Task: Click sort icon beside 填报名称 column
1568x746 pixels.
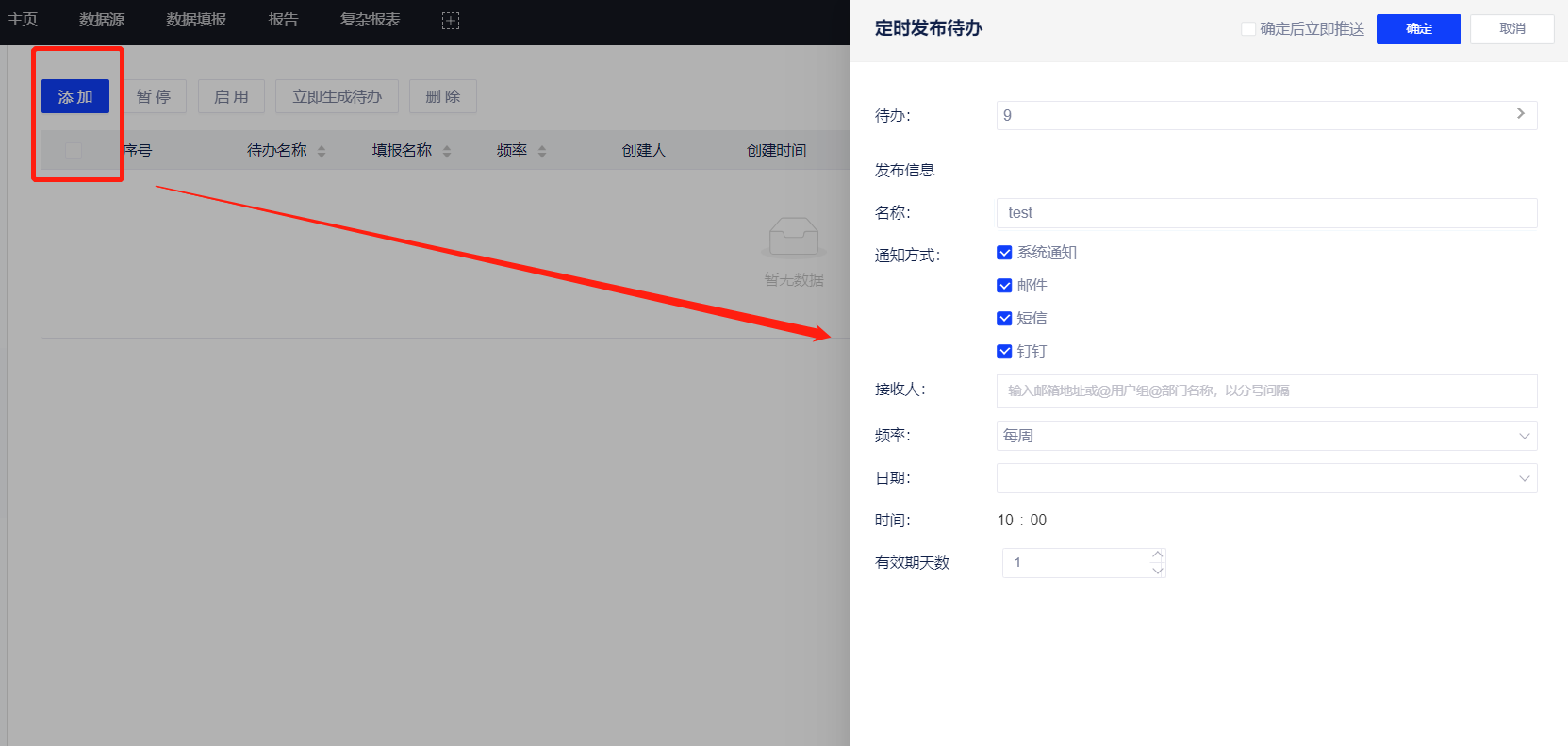Action: 447,151
